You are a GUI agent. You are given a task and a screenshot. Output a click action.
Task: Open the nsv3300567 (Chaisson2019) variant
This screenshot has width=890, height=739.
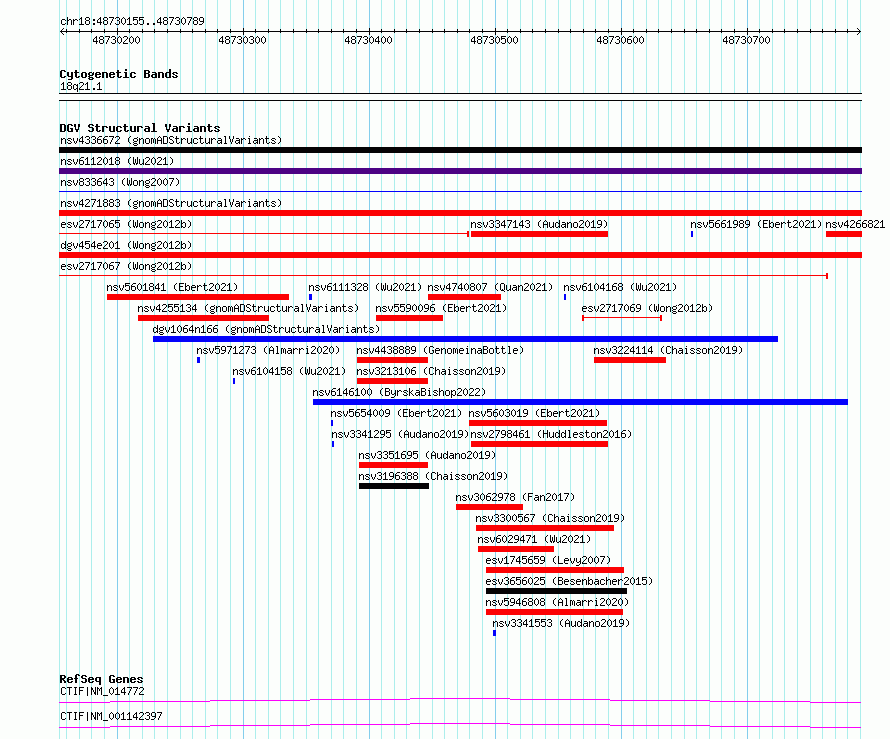(550, 518)
